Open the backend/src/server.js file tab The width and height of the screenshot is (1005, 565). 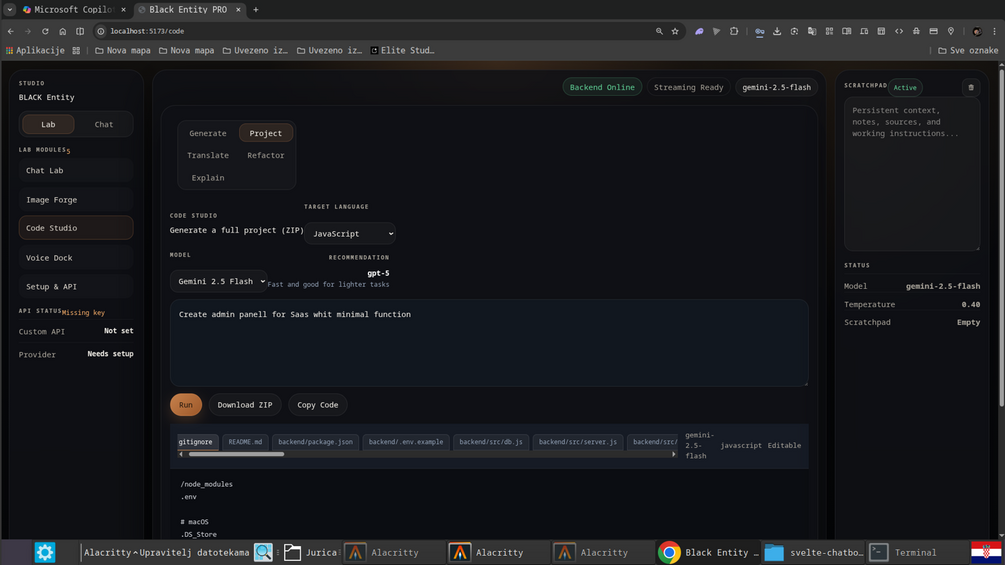[x=577, y=442]
